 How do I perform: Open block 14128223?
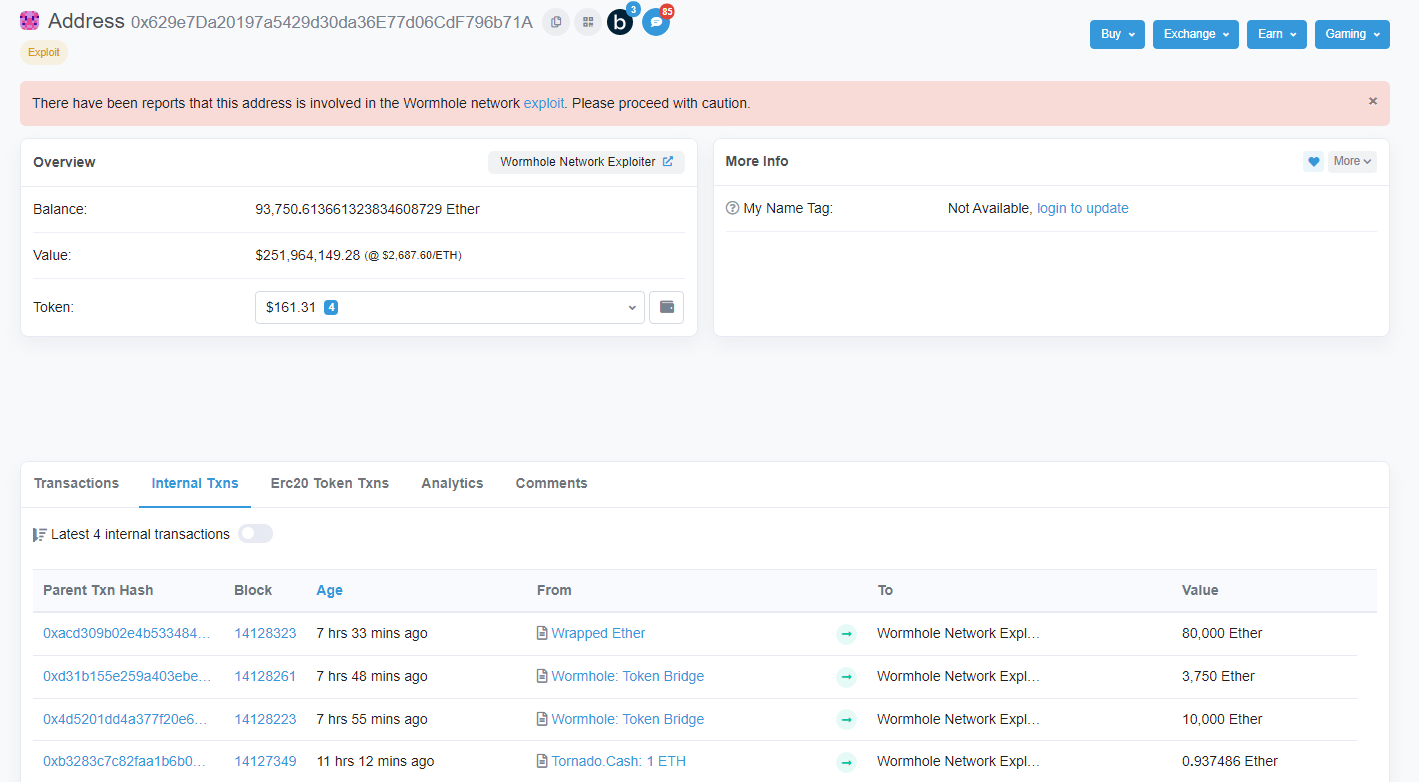click(x=265, y=719)
